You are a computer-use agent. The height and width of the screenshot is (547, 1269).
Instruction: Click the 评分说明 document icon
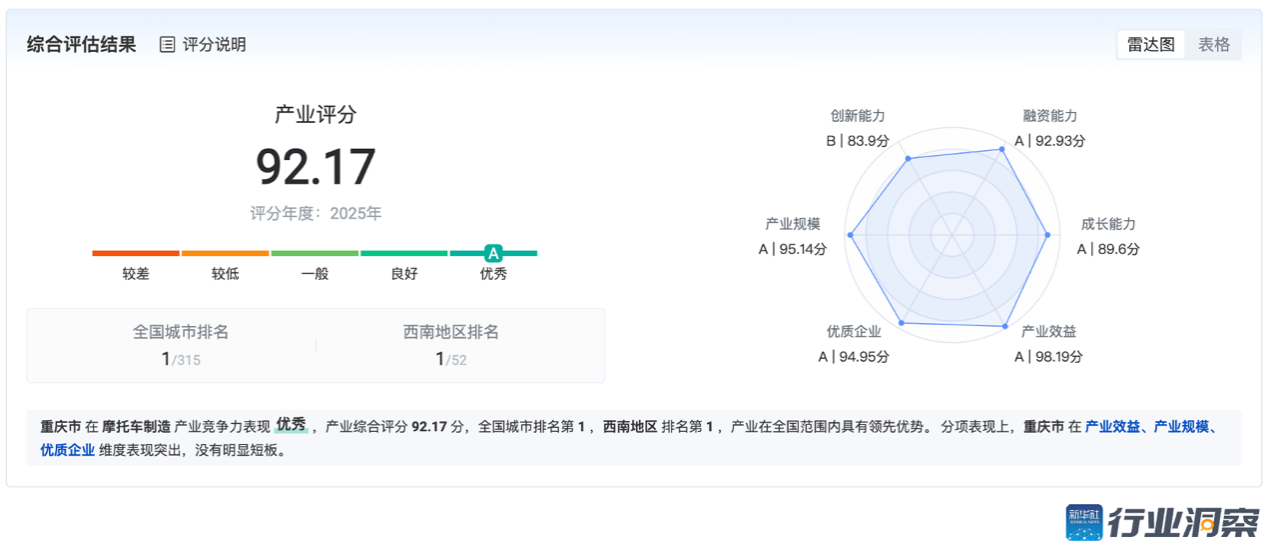[168, 45]
